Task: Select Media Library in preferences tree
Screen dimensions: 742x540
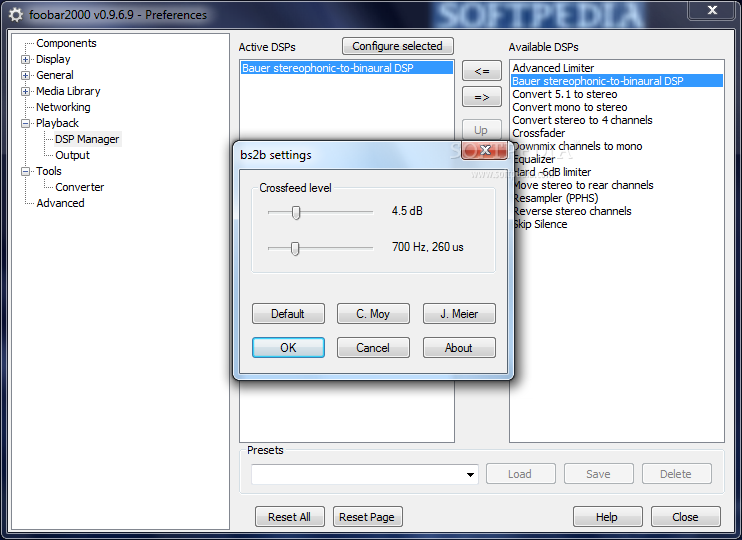Action: tap(68, 91)
